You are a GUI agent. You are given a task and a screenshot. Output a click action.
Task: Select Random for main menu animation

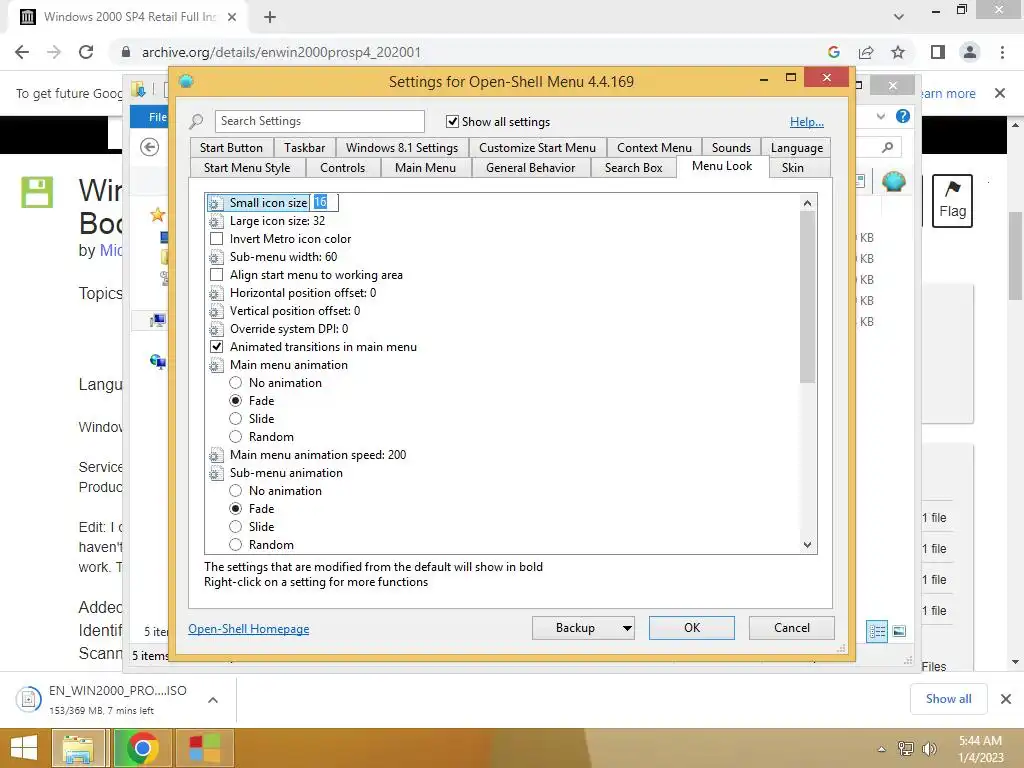pos(236,437)
